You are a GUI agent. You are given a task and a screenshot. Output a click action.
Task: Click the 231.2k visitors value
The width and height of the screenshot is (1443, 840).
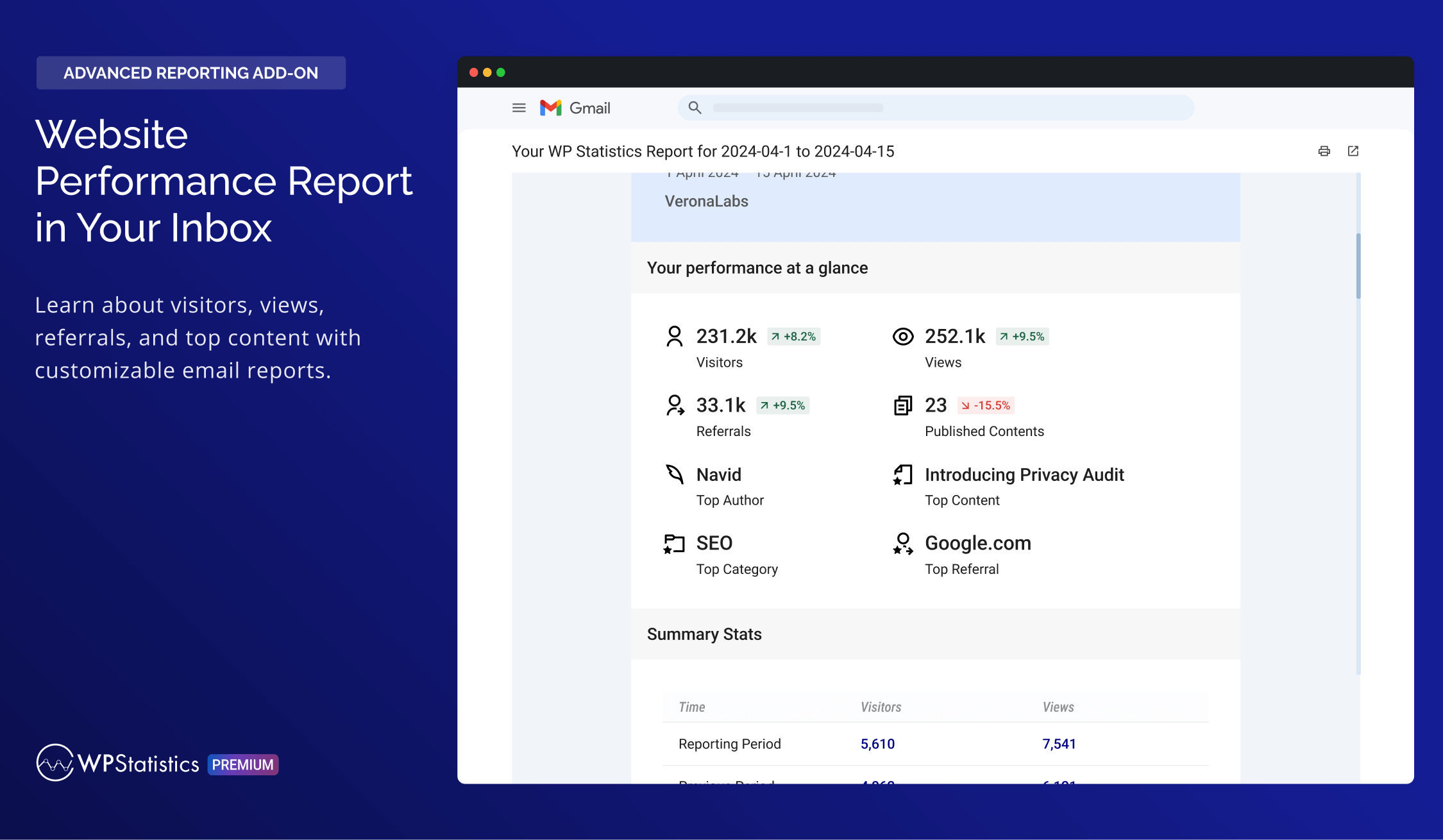[x=727, y=336]
